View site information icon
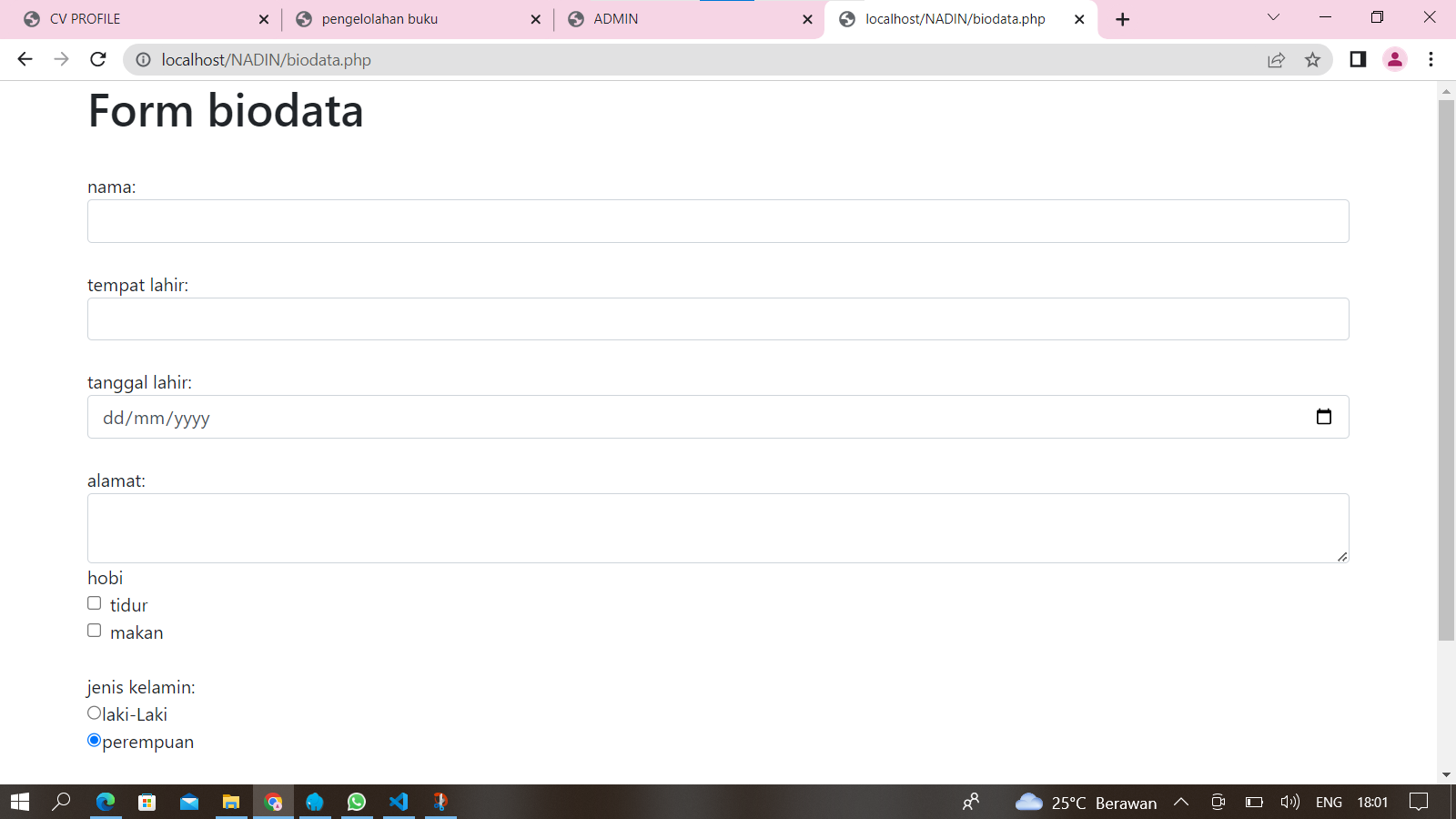This screenshot has width=1456, height=819. [x=143, y=60]
